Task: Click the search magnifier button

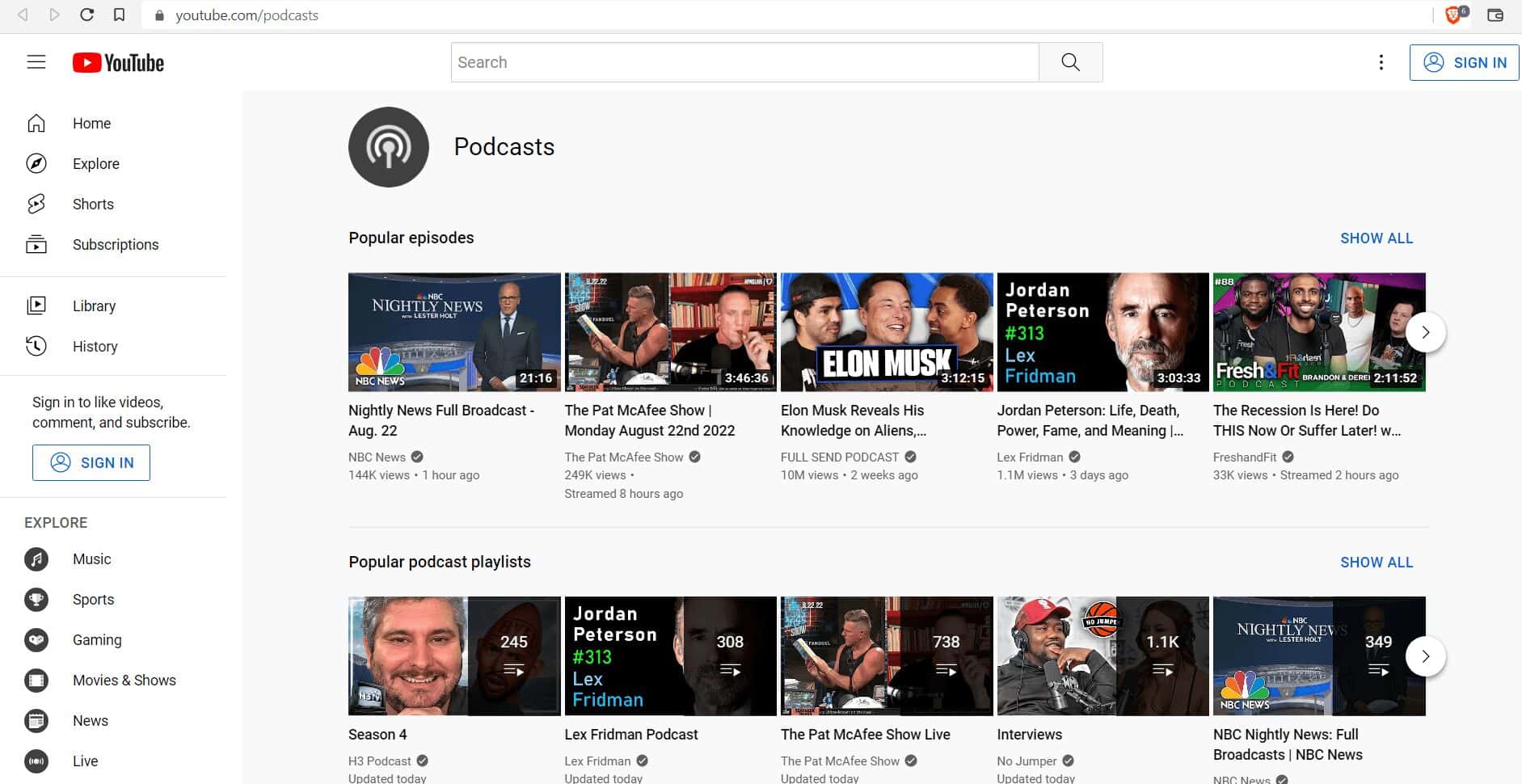Action: [1070, 62]
